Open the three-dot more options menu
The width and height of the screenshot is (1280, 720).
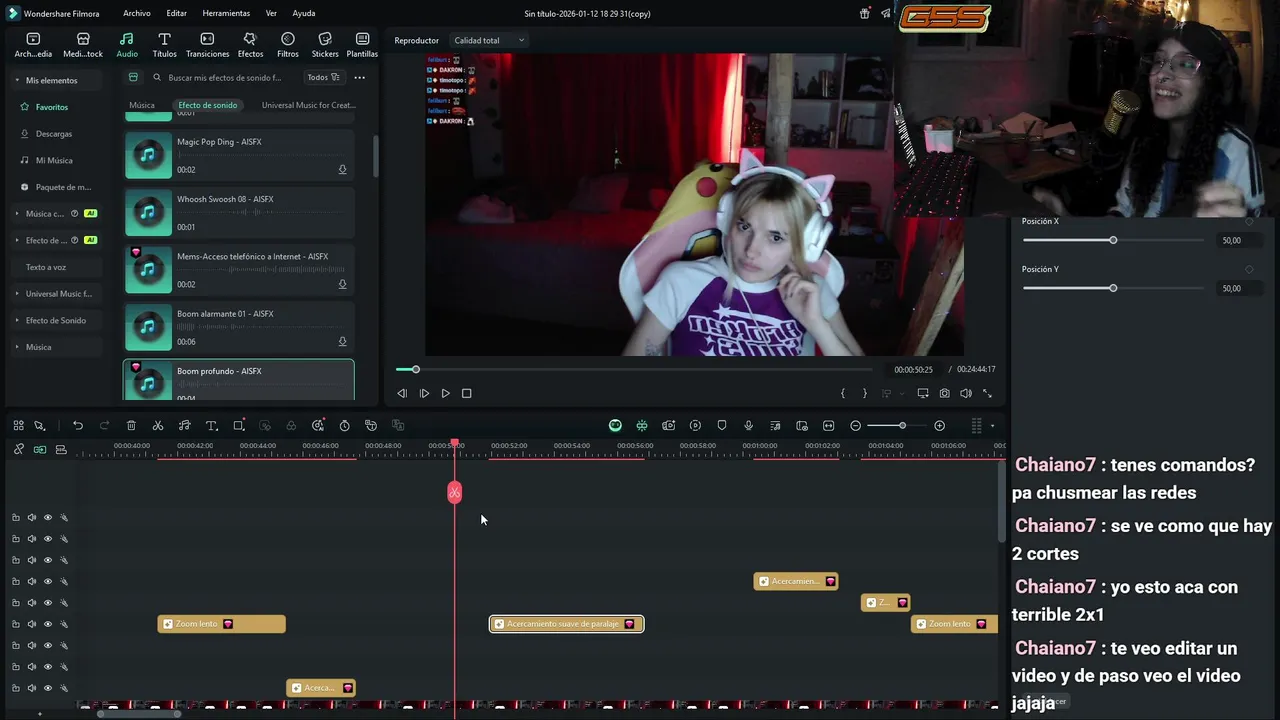tap(359, 77)
